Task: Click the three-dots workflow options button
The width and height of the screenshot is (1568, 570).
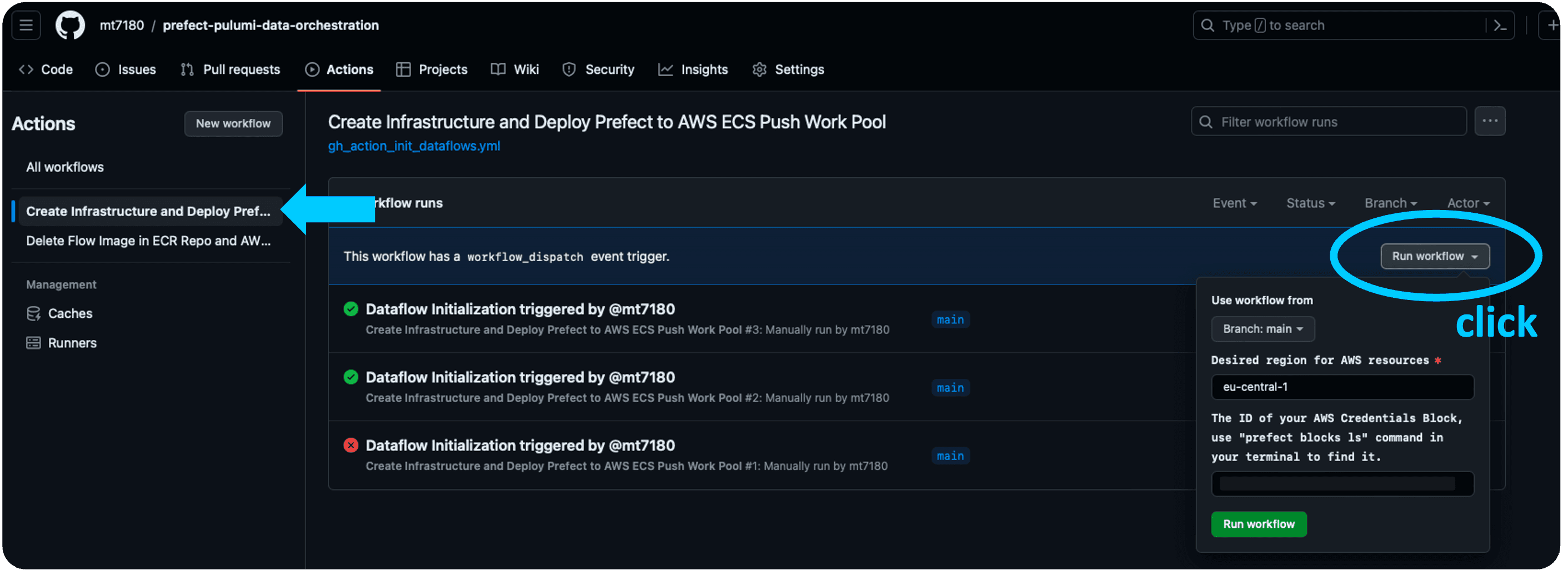Action: 1490,121
